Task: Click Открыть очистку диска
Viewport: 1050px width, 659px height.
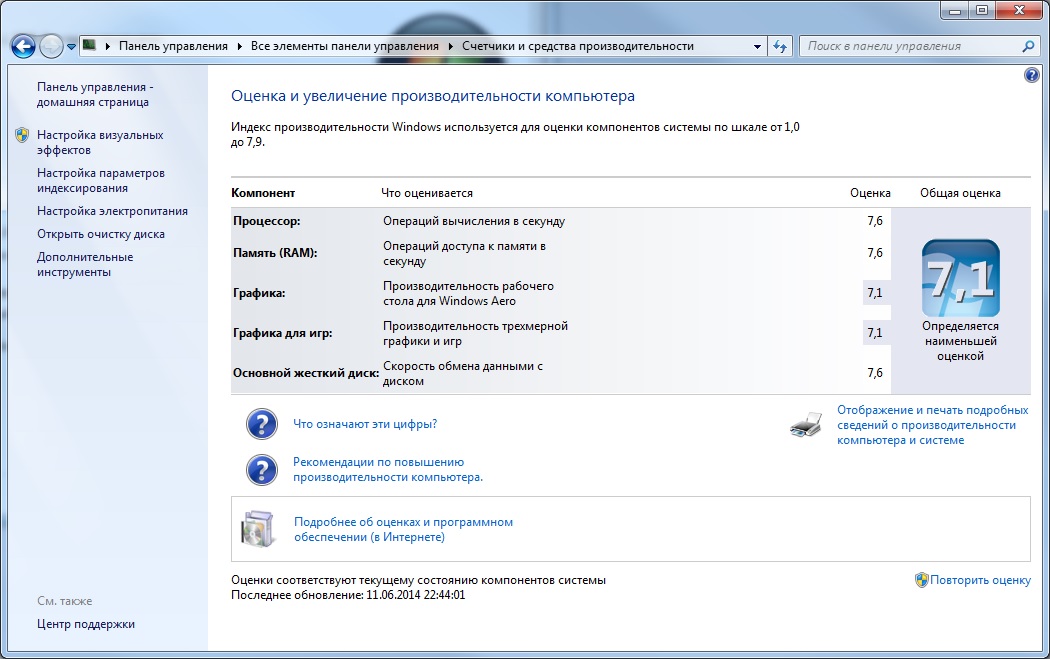Action: tap(100, 234)
